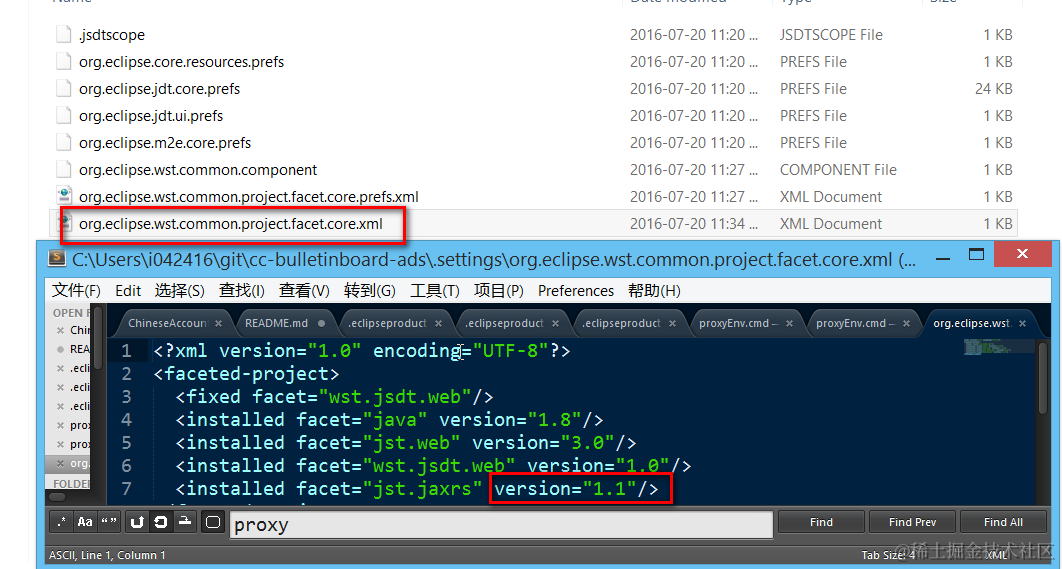Select org.eclipse.wst.common.component in Explorer

(x=198, y=170)
